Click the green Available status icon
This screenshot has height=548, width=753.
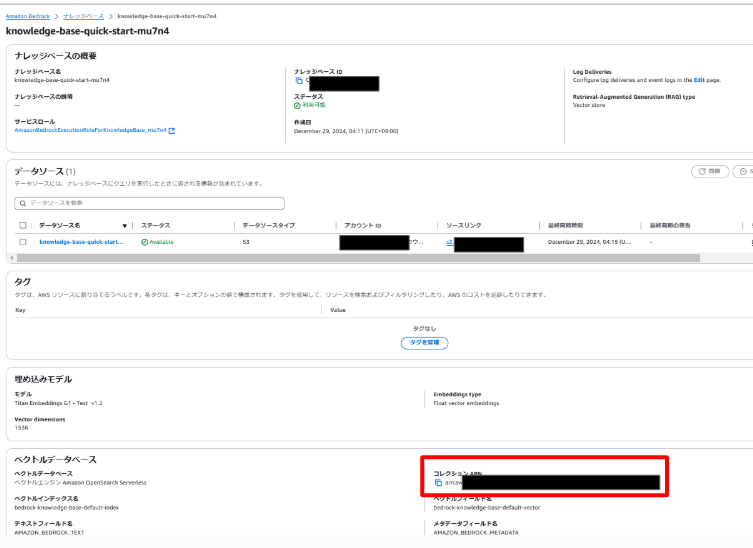pos(144,242)
